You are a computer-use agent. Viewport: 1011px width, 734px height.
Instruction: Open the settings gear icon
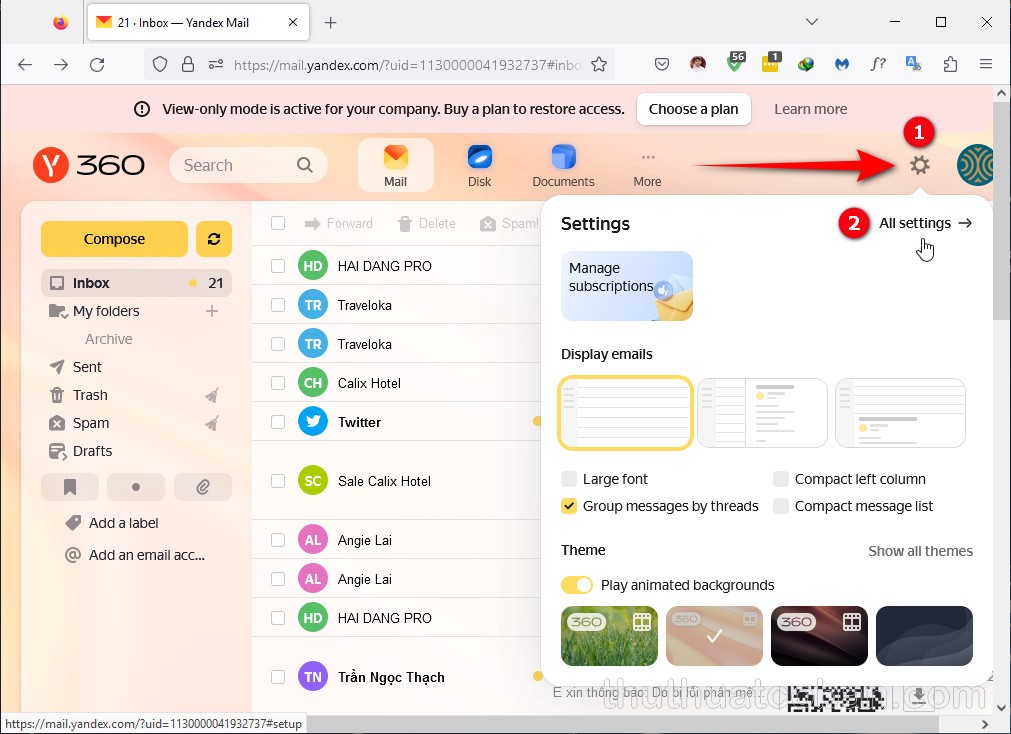[x=919, y=165]
